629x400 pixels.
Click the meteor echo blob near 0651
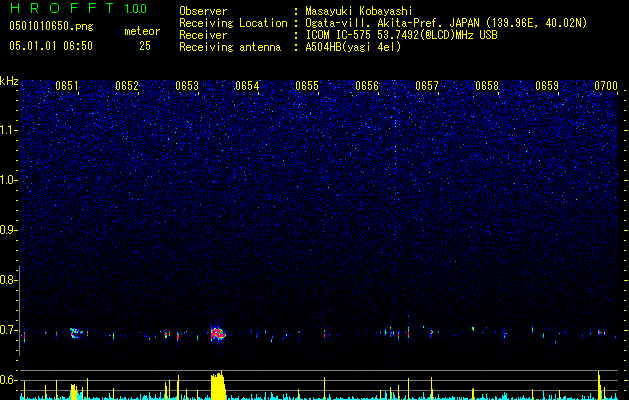(77, 333)
